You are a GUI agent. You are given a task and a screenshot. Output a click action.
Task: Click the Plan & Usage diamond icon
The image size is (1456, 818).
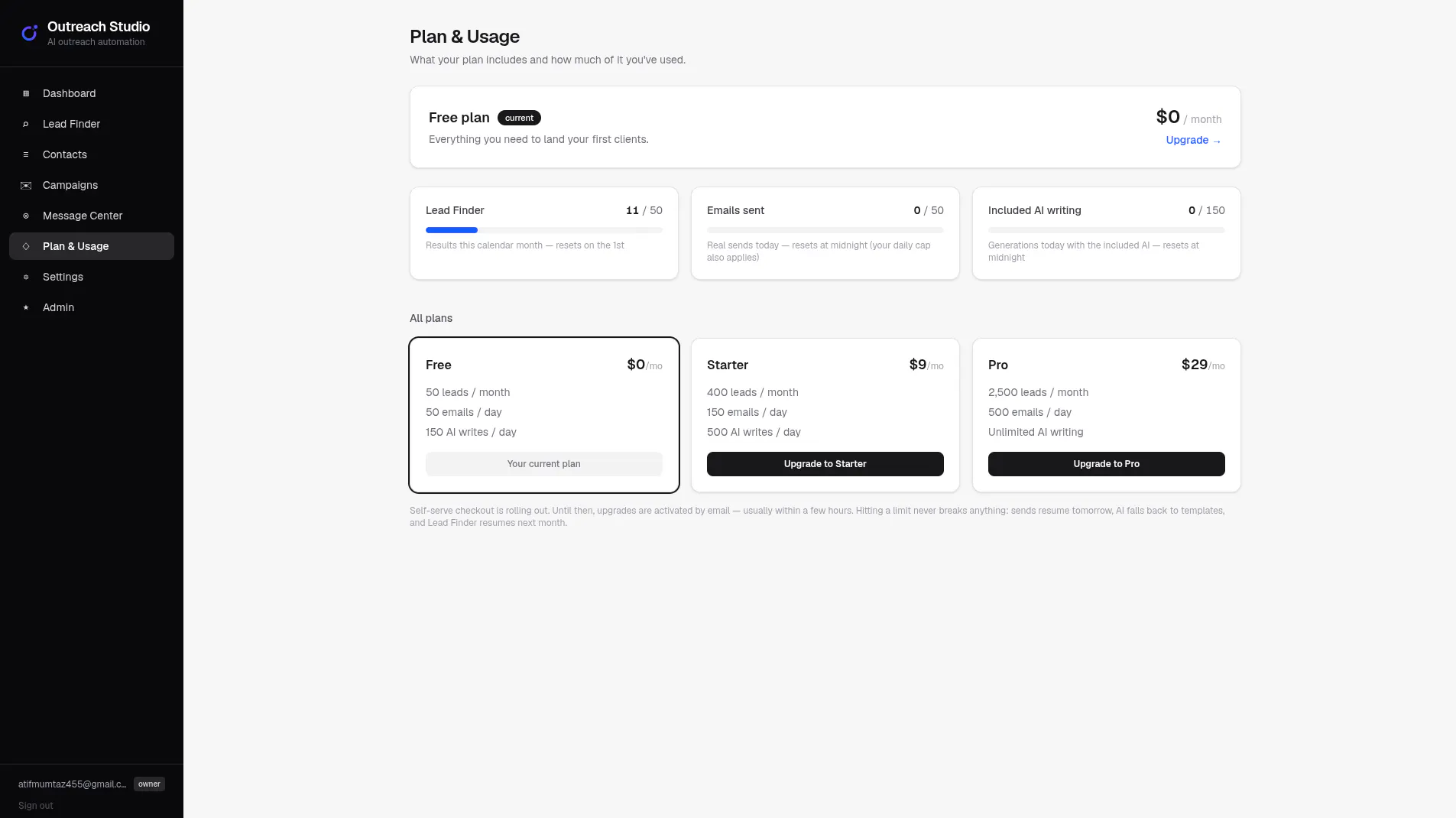point(26,246)
